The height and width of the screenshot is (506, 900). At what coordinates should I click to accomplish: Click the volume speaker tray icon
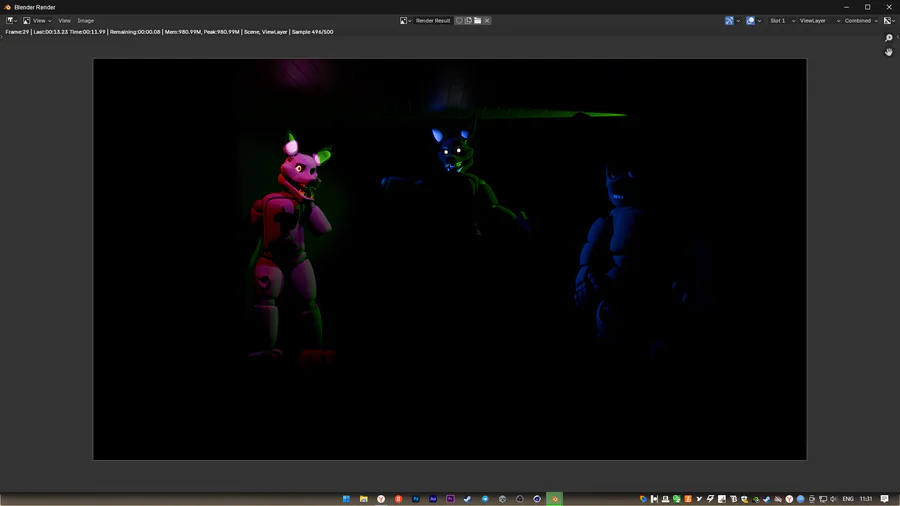tap(834, 499)
